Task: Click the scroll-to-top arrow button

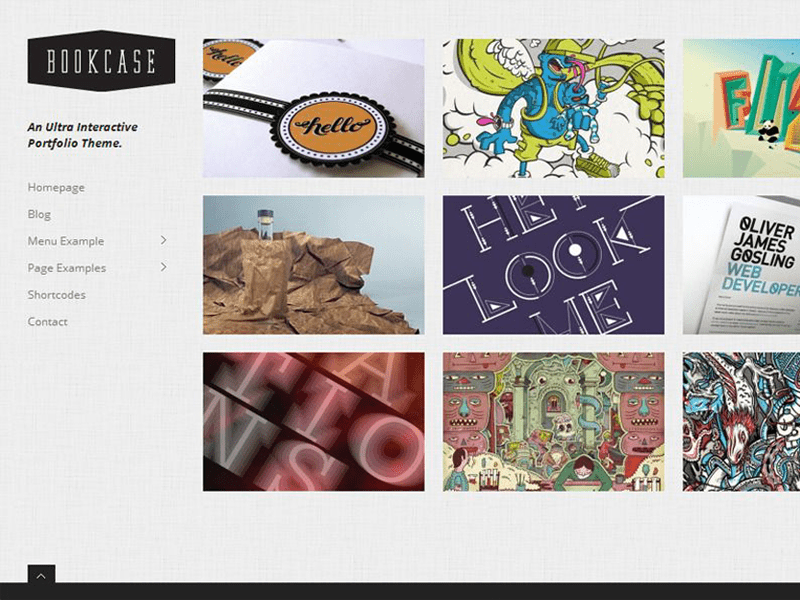Action: click(41, 576)
